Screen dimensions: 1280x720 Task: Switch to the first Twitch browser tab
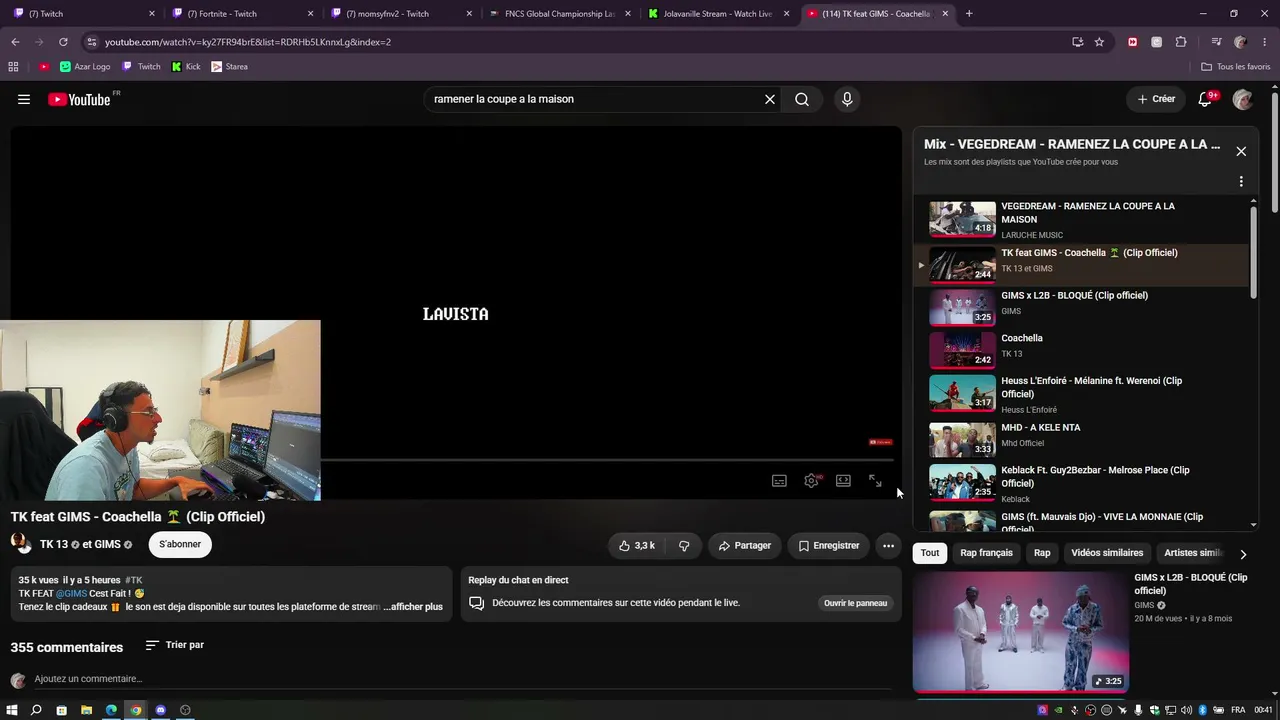(x=84, y=14)
